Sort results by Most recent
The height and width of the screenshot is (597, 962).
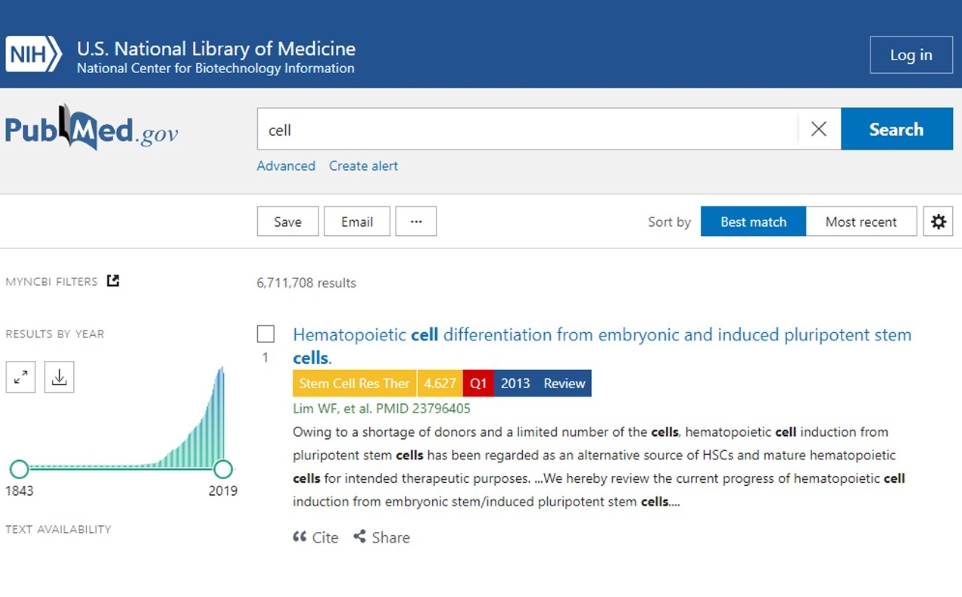click(860, 222)
